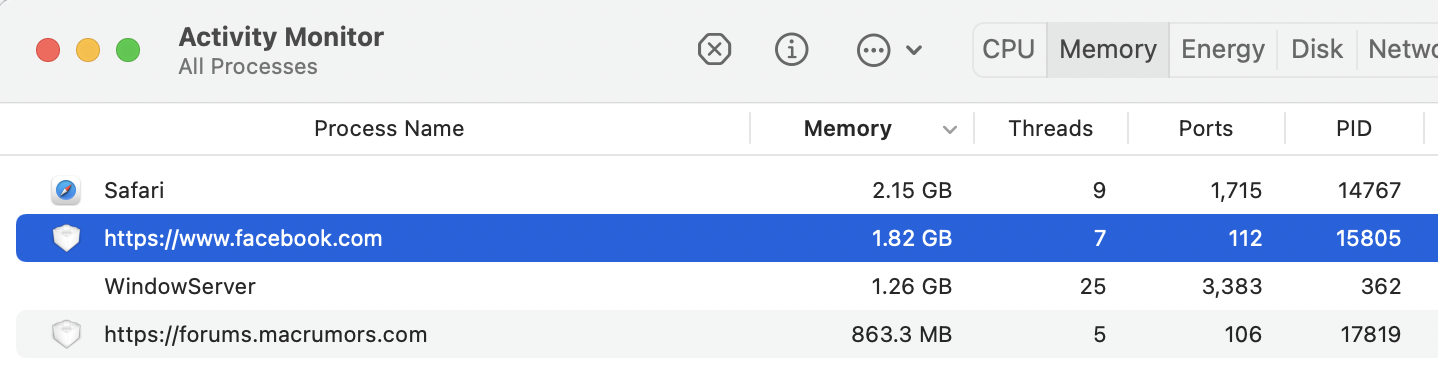
Task: Switch to the Disk tab
Action: pos(1317,49)
